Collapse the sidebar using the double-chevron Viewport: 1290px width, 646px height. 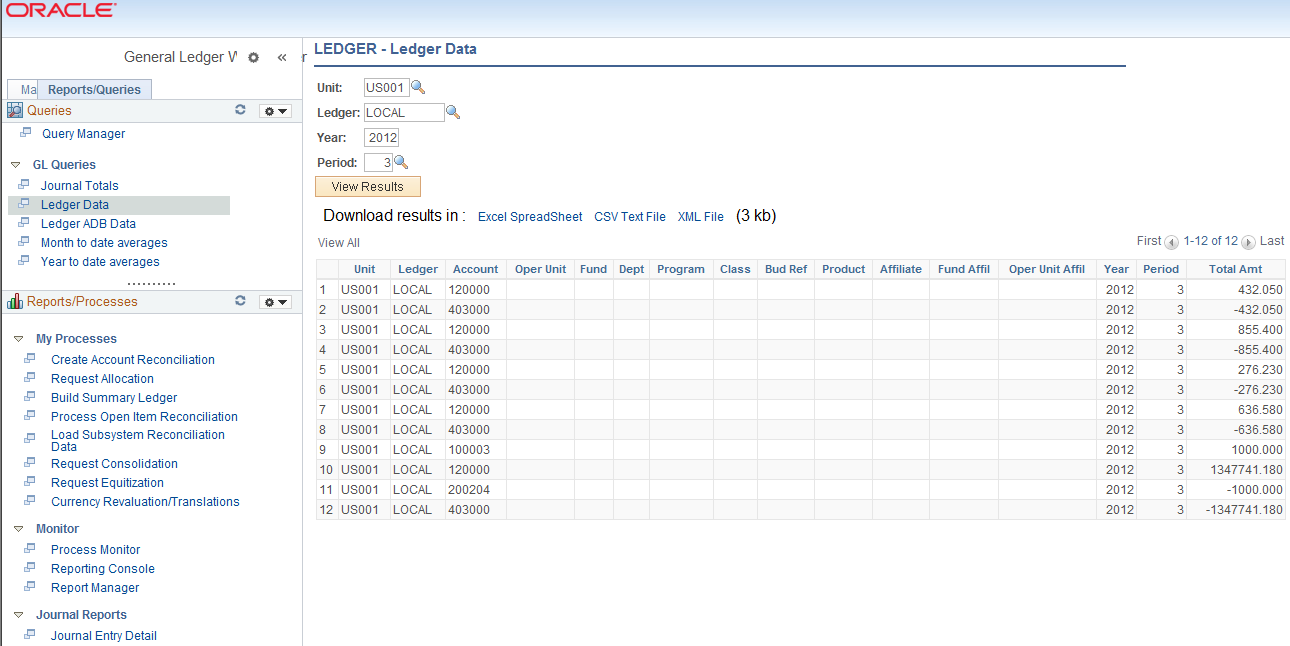tap(281, 57)
